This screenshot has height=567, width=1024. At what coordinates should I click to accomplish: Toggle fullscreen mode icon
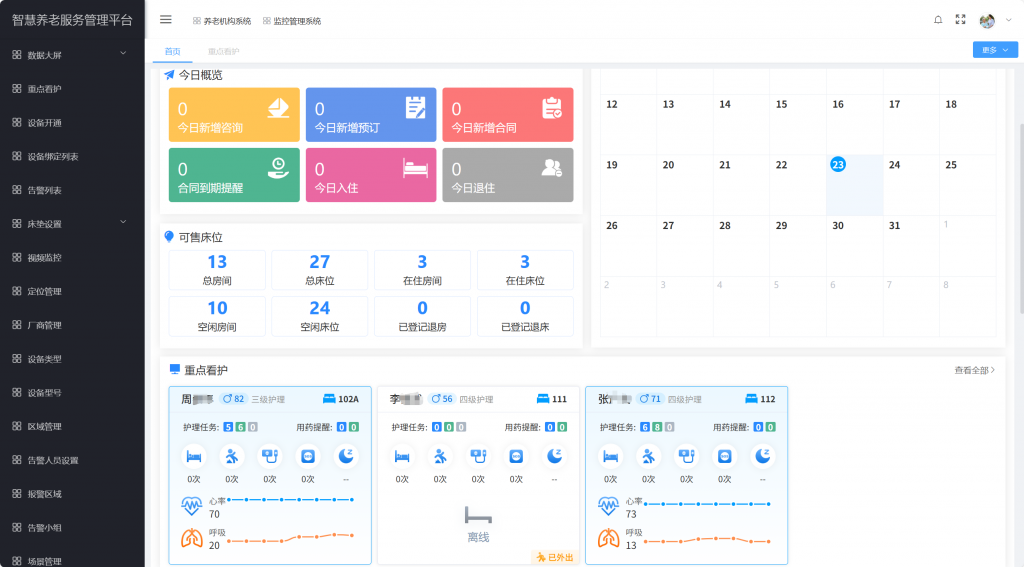(x=961, y=20)
